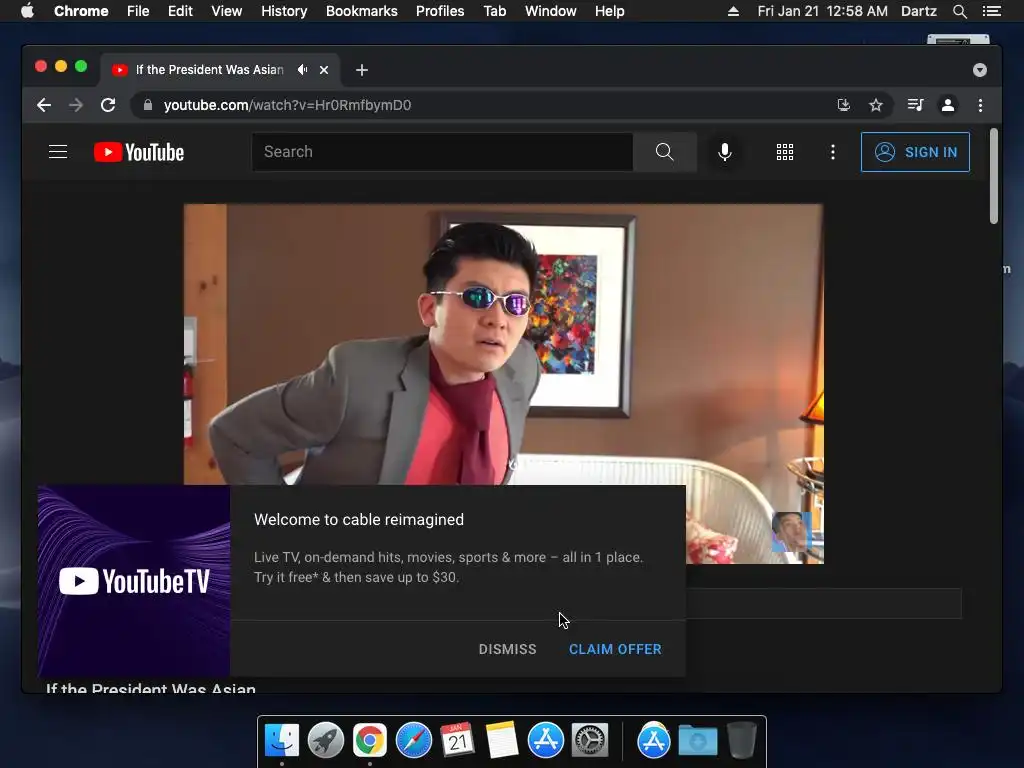The height and width of the screenshot is (768, 1024).
Task: Open Chrome media controls icon
Action: 916,105
